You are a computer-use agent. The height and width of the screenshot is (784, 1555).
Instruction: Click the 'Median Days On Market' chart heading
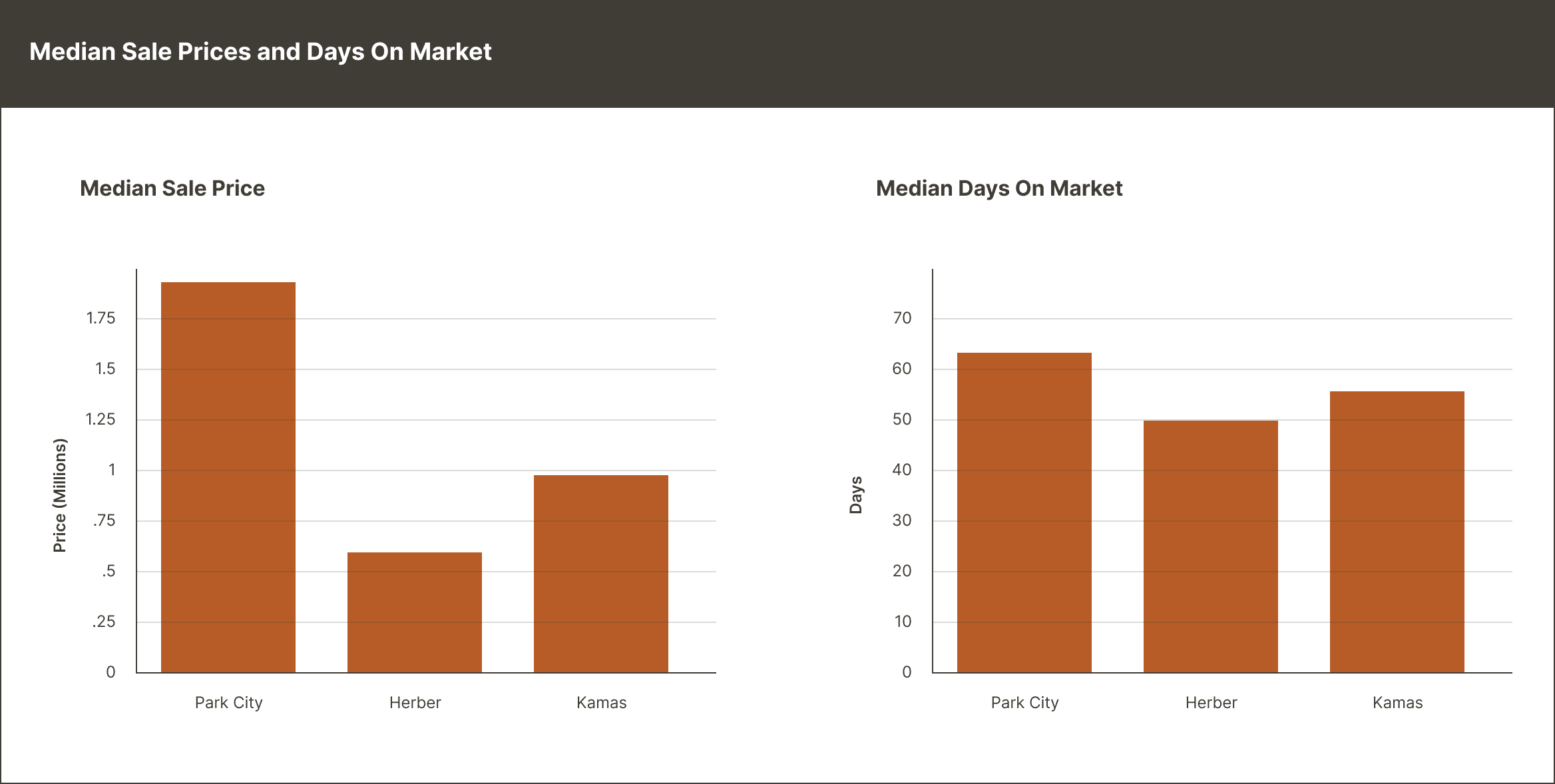point(999,188)
